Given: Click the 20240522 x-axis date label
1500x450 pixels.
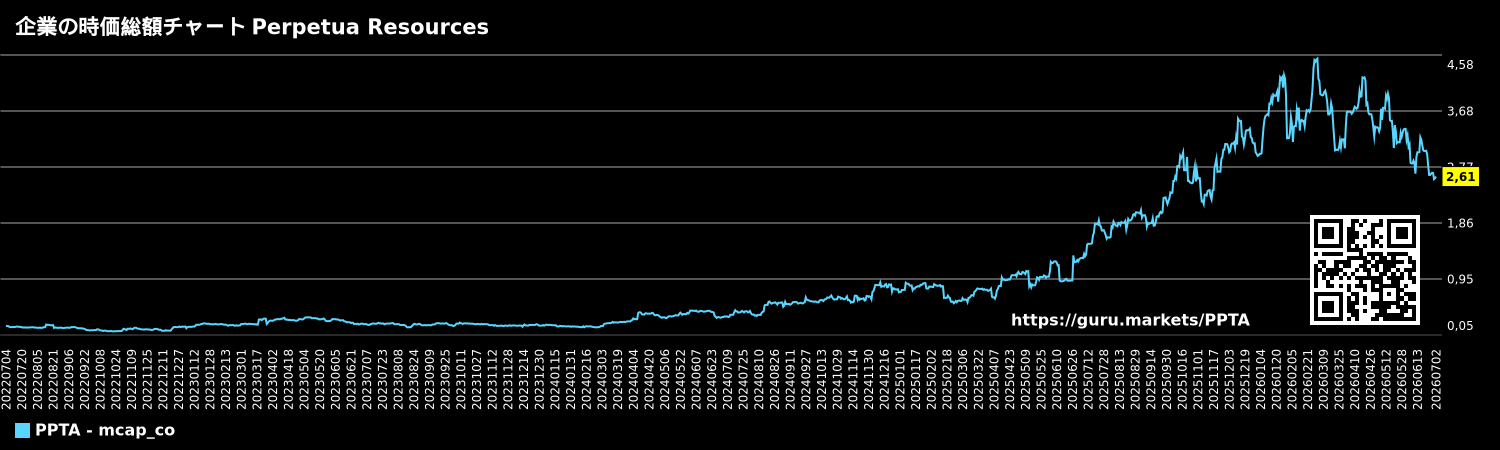Looking at the screenshot, I should coord(681,378).
